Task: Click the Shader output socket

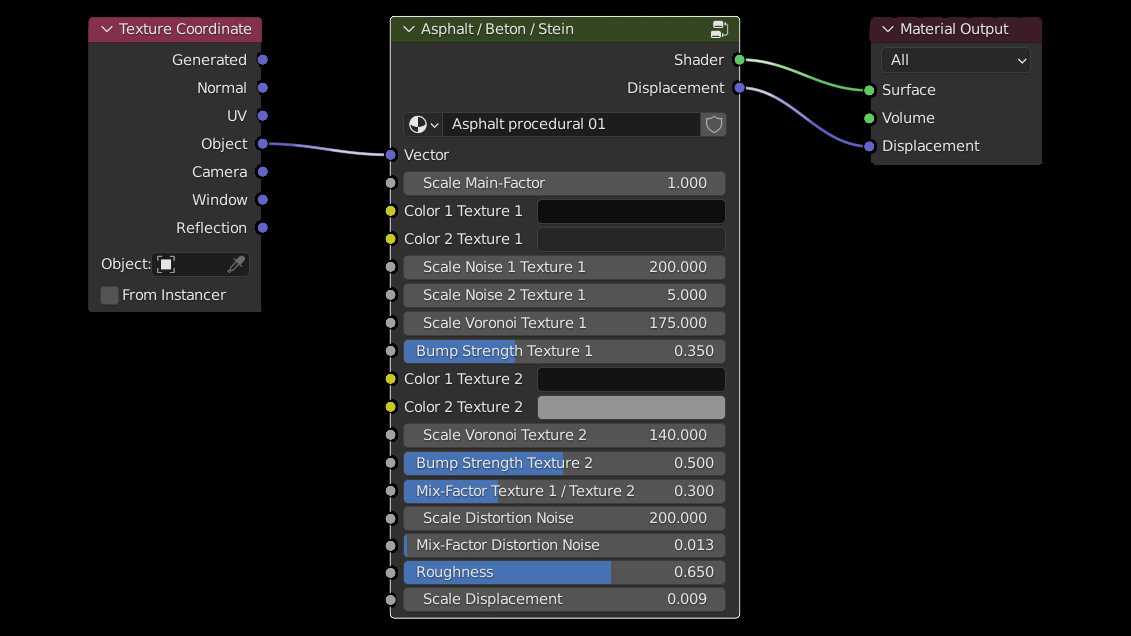Action: [739, 60]
